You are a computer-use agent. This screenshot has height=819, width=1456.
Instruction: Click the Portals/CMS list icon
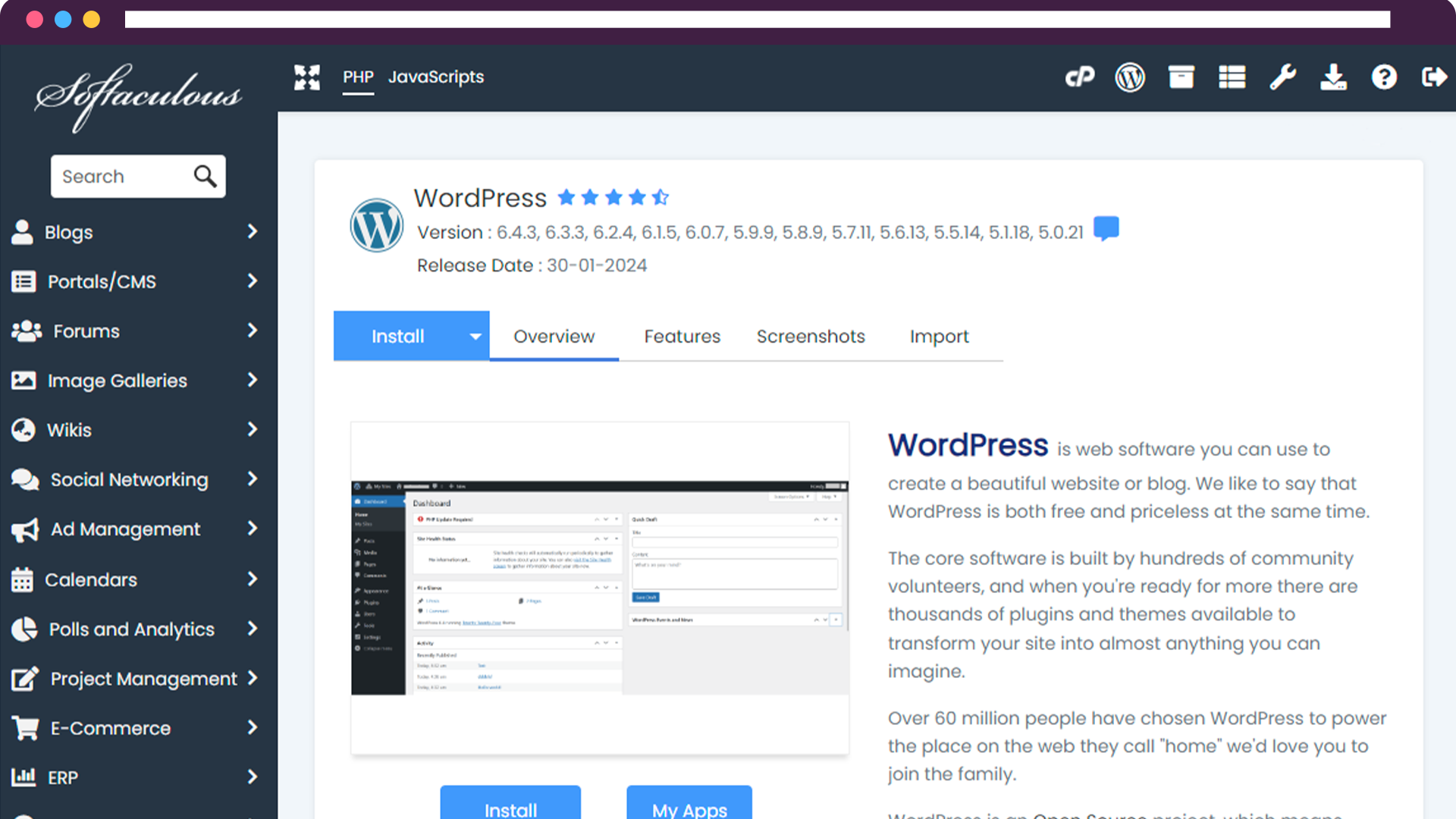point(24,281)
